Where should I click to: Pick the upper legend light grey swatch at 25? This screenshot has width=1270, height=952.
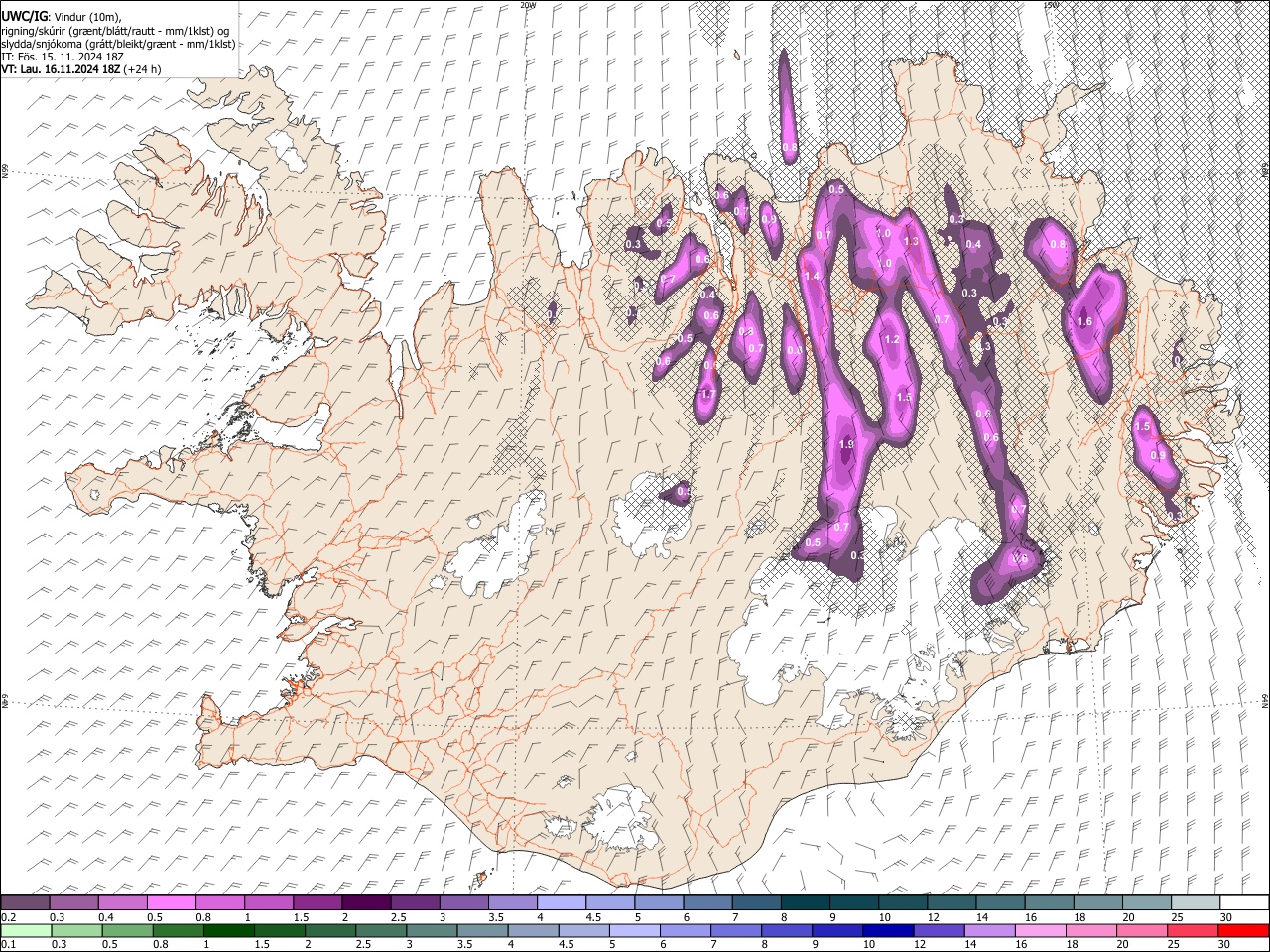pyautogui.click(x=1194, y=902)
